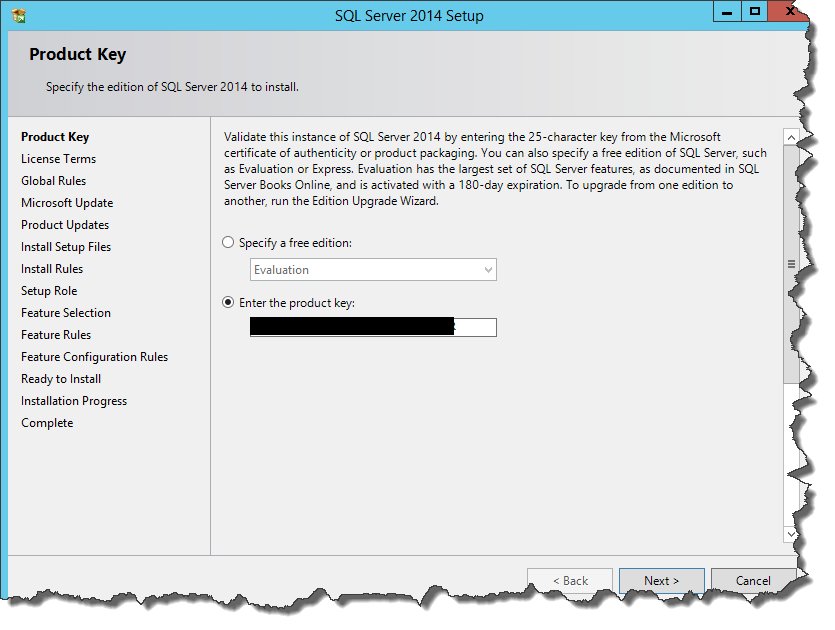
Task: Click the product key input field
Action: tap(372, 327)
